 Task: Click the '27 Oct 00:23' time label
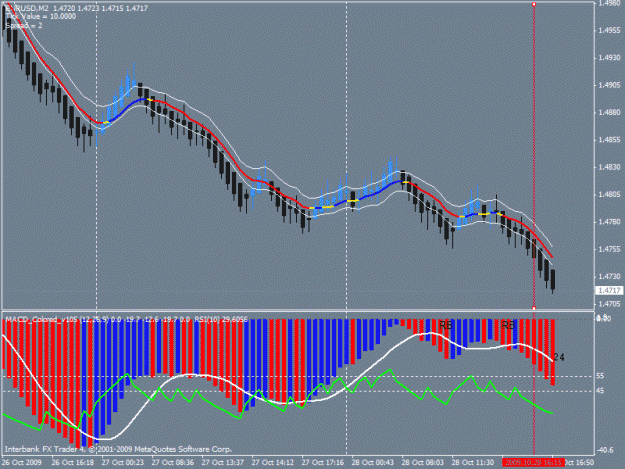coord(123,463)
